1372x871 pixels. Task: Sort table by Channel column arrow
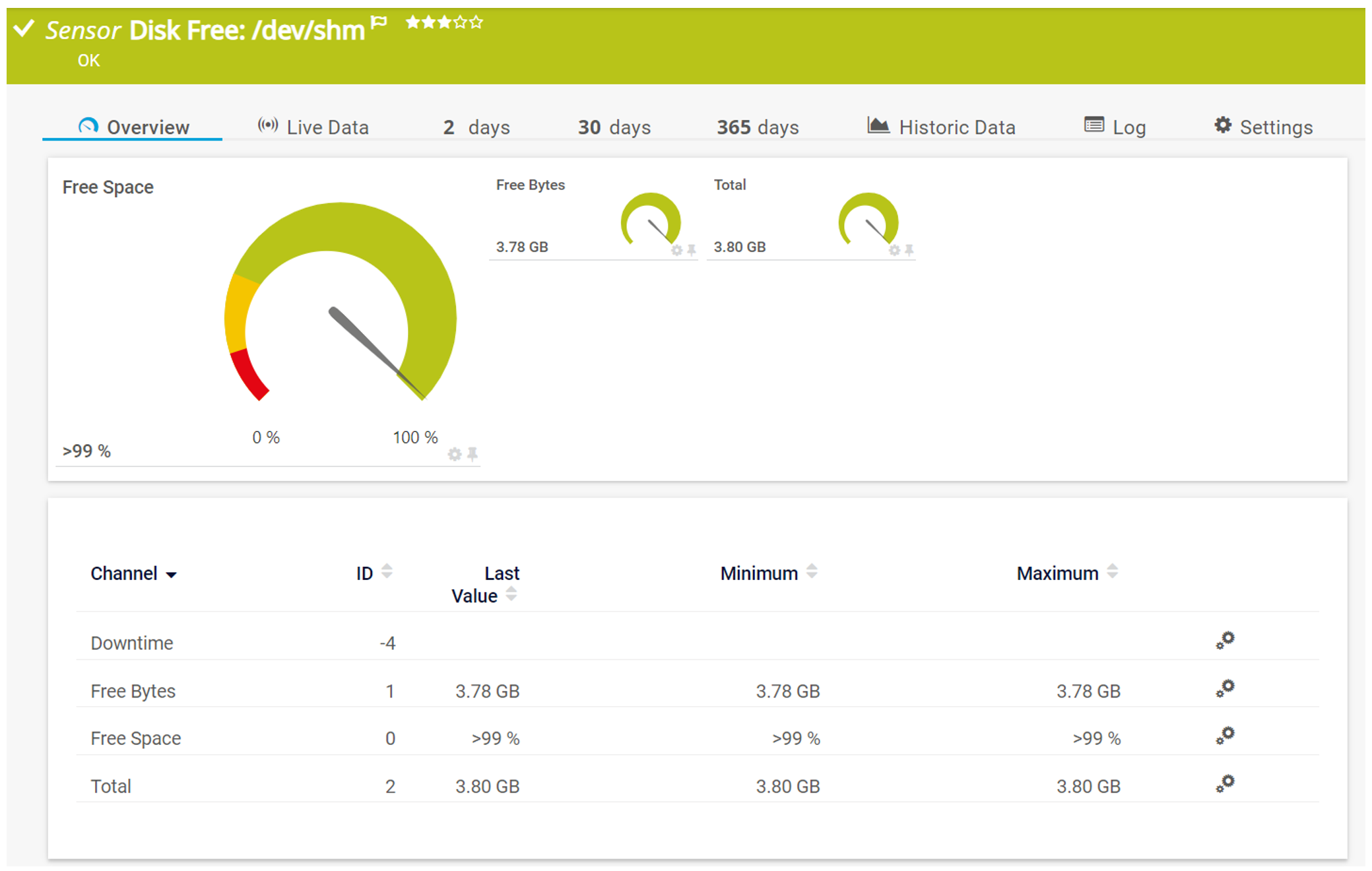[172, 575]
